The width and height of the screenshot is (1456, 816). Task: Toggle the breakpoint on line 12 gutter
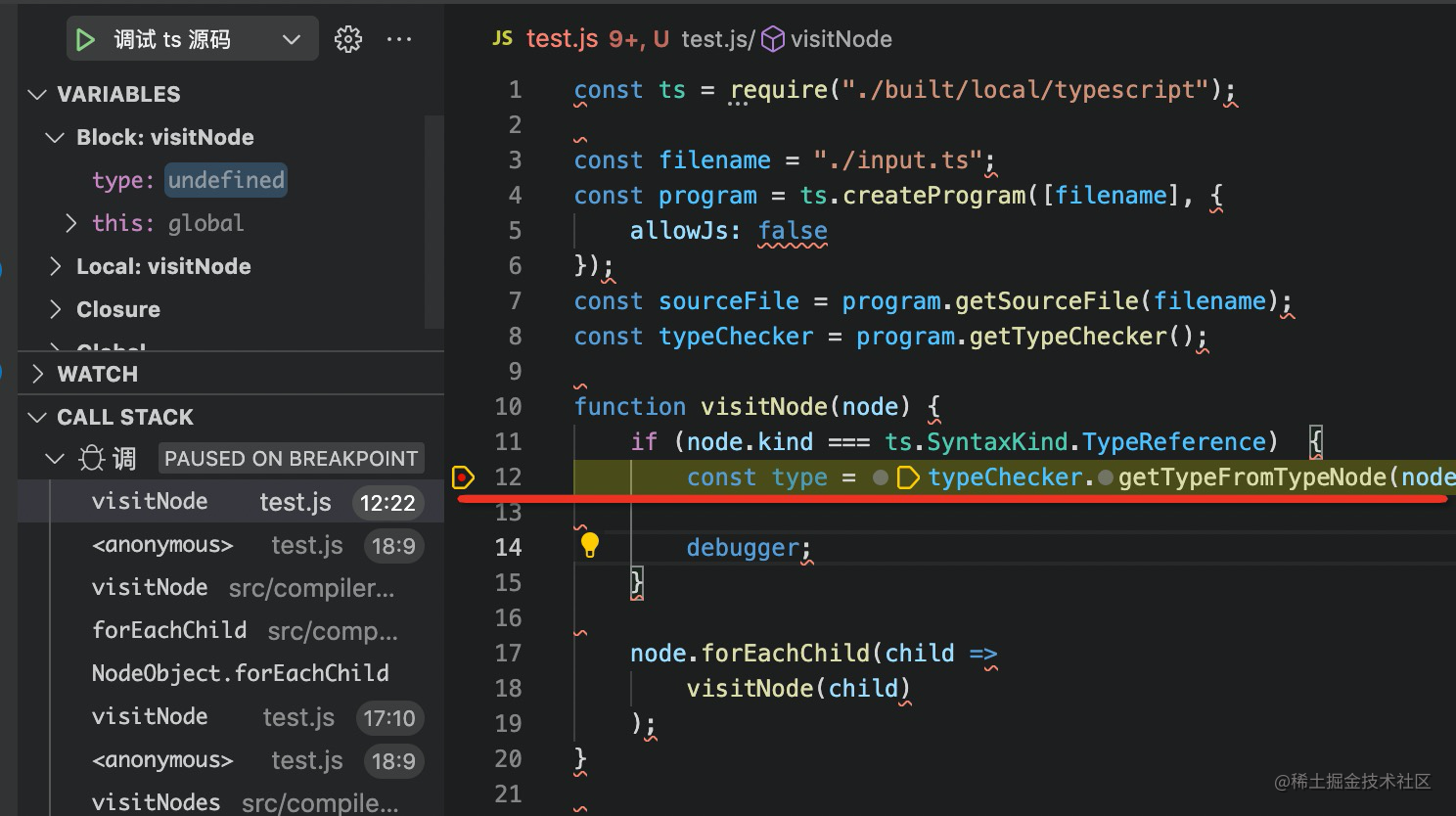(463, 477)
